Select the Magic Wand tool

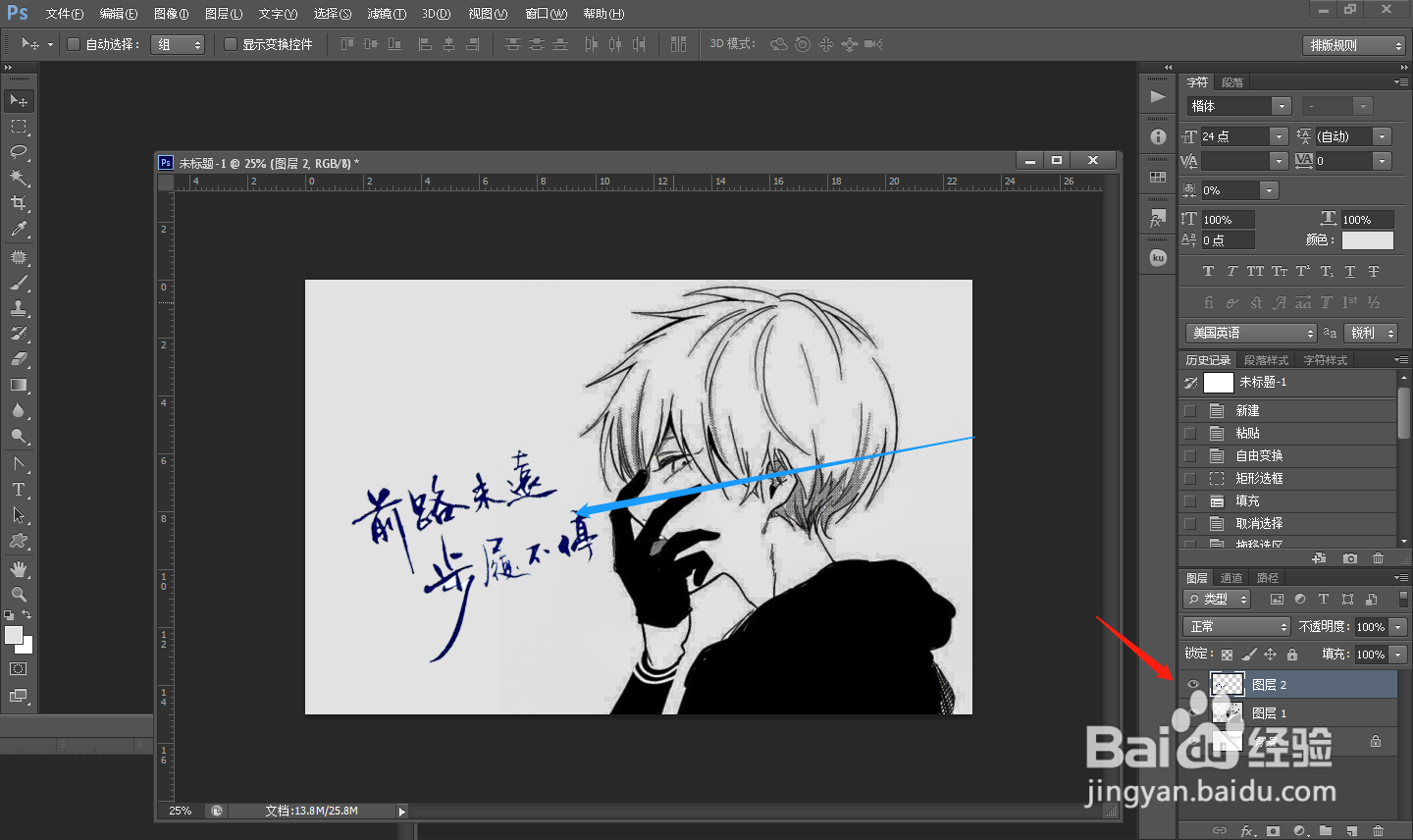[19, 178]
